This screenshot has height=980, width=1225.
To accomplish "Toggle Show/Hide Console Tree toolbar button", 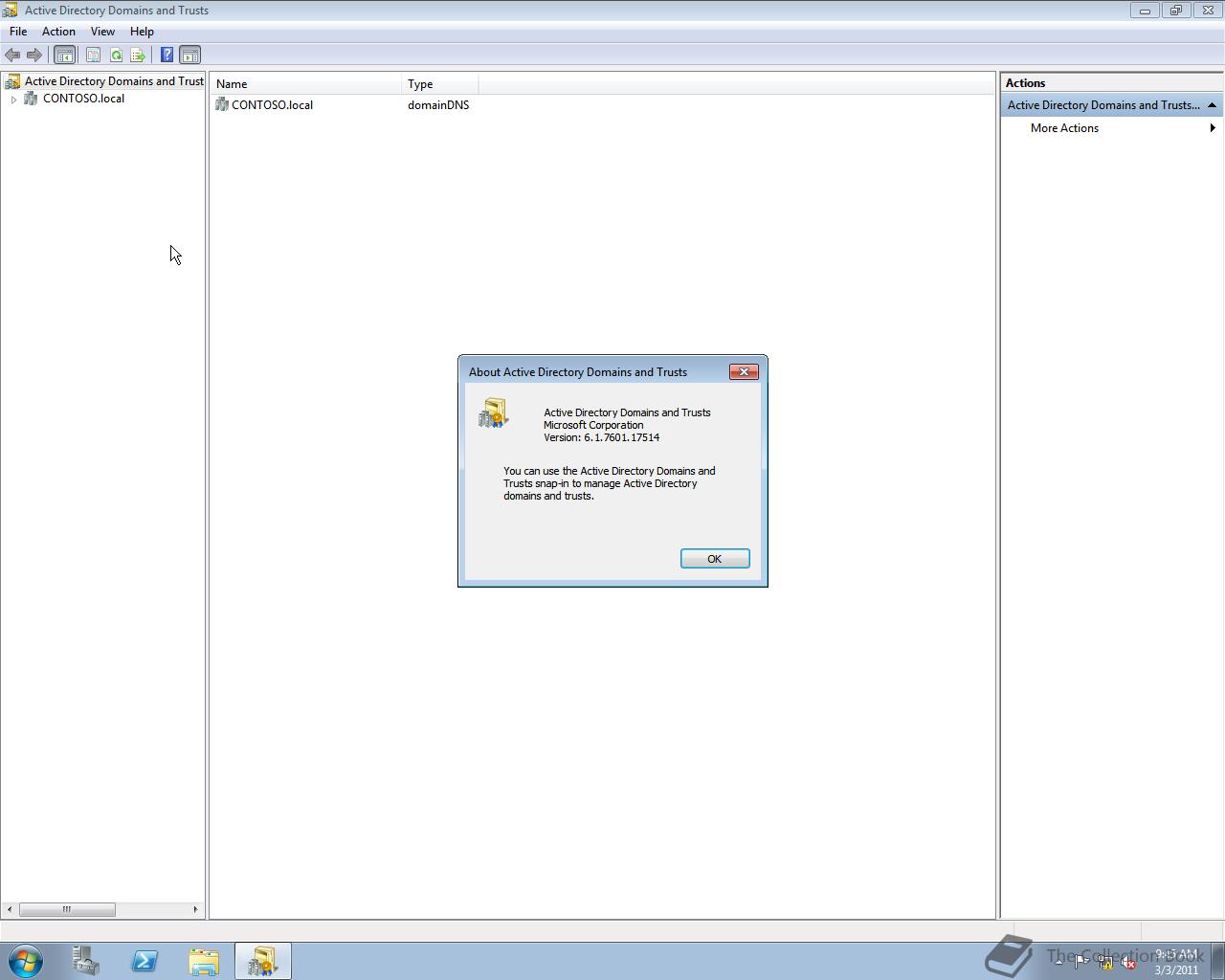I will (x=64, y=56).
